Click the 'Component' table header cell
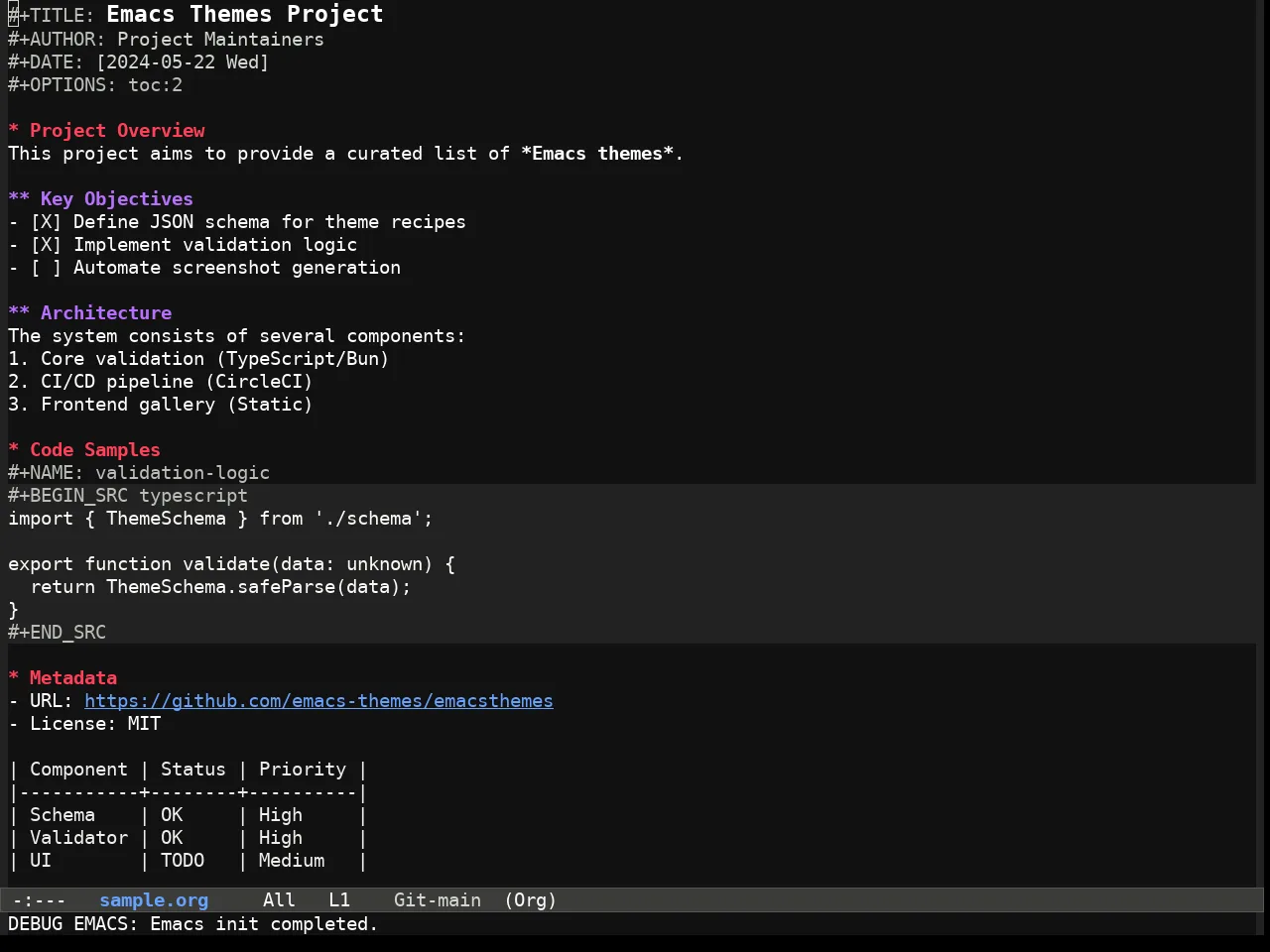This screenshot has height=952, width=1270. [x=78, y=770]
